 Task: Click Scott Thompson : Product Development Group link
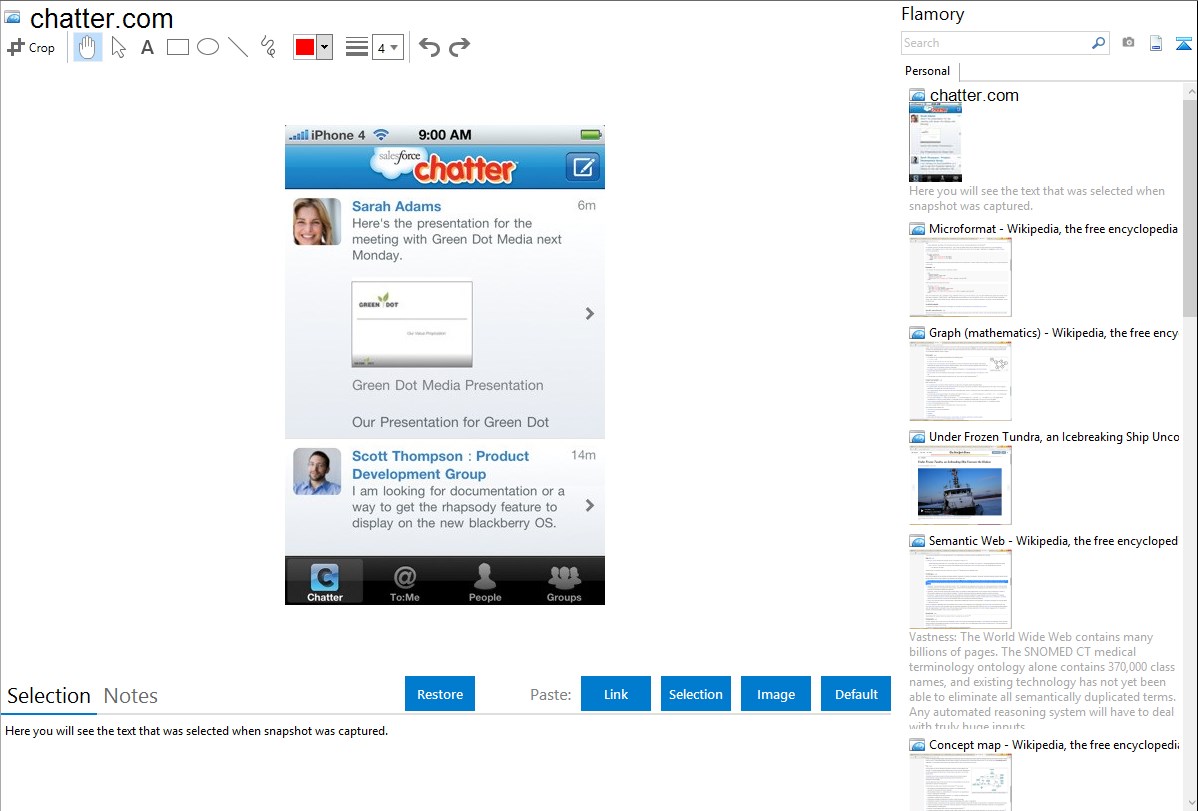(x=440, y=465)
